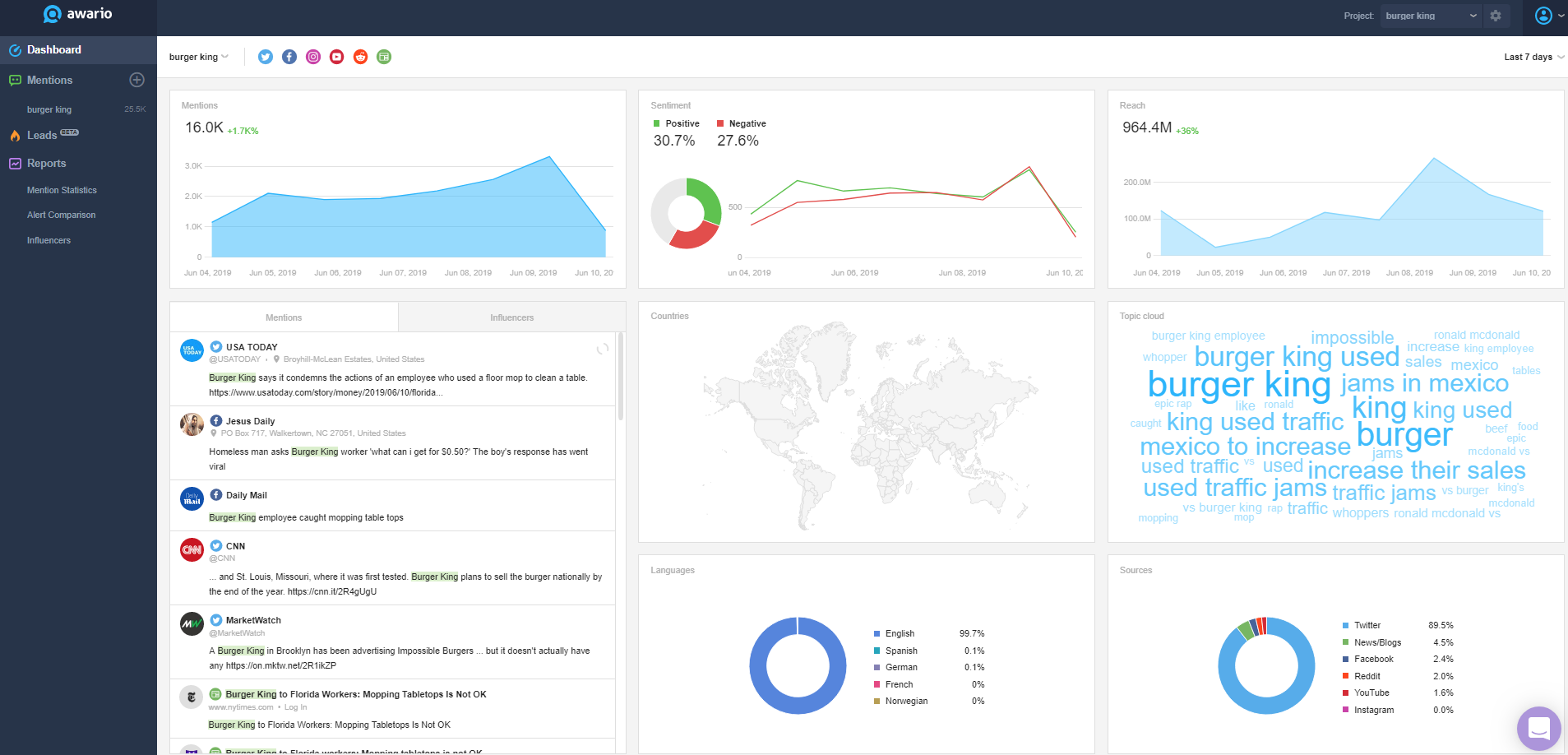
Task: Click the Twitter icon beside MarketWatch
Action: click(x=216, y=620)
